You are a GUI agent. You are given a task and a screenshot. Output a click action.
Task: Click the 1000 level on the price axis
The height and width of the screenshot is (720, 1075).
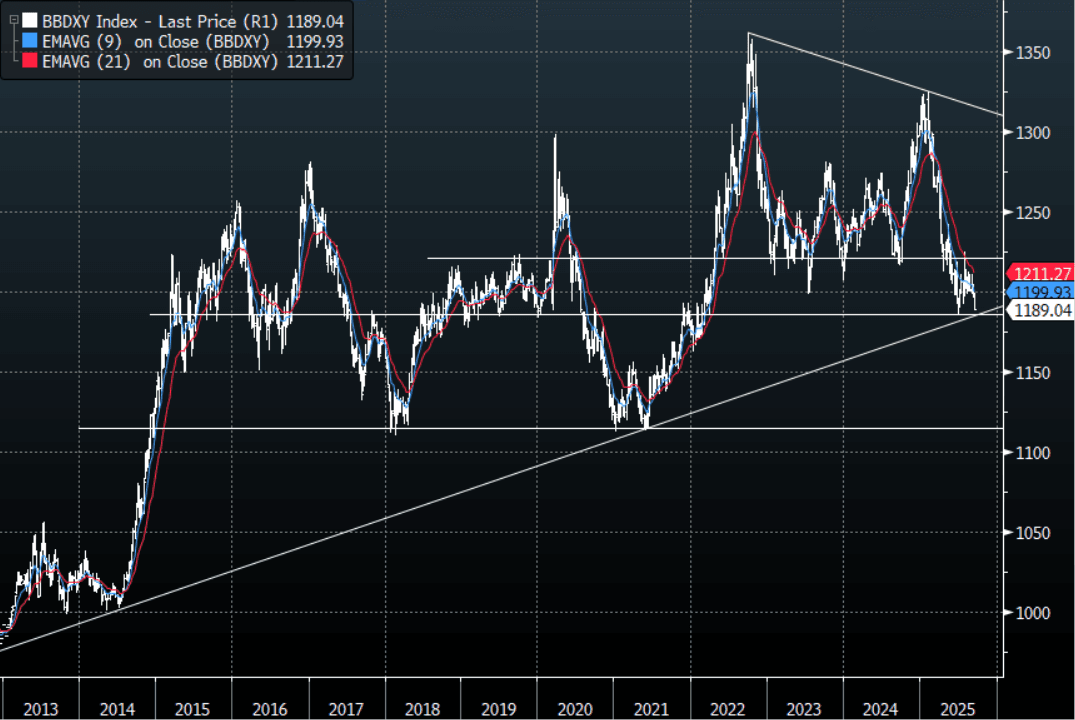pyautogui.click(x=1029, y=613)
